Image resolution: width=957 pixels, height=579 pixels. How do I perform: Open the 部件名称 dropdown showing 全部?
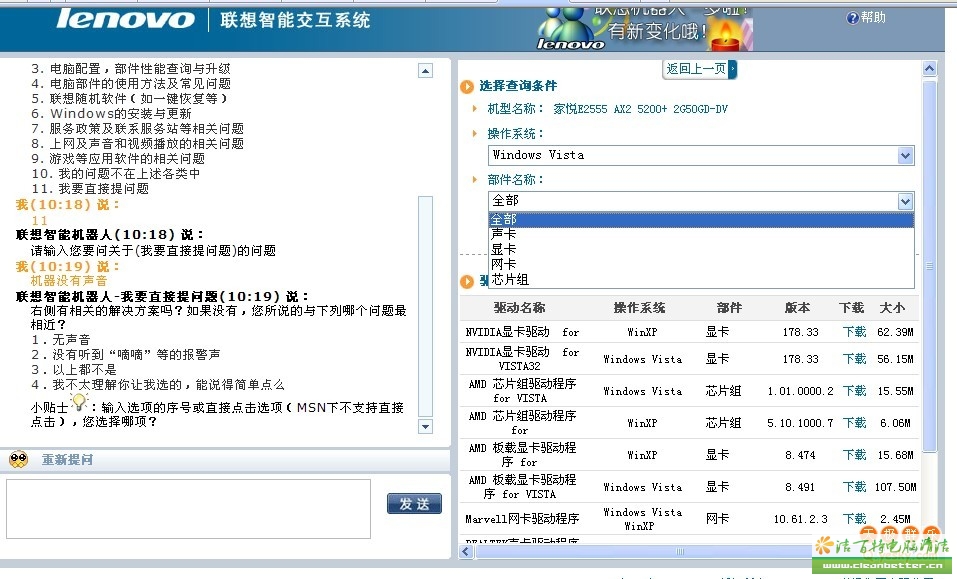pyautogui.click(x=701, y=201)
